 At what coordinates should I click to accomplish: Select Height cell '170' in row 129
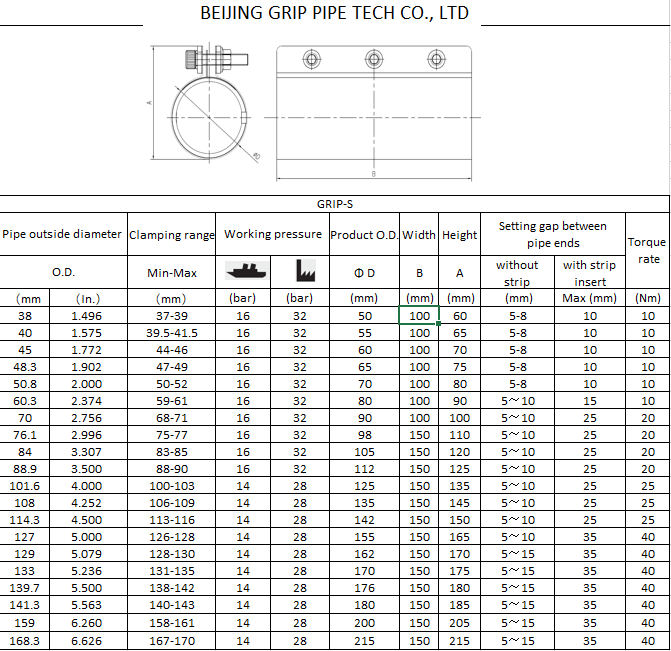[x=460, y=554]
